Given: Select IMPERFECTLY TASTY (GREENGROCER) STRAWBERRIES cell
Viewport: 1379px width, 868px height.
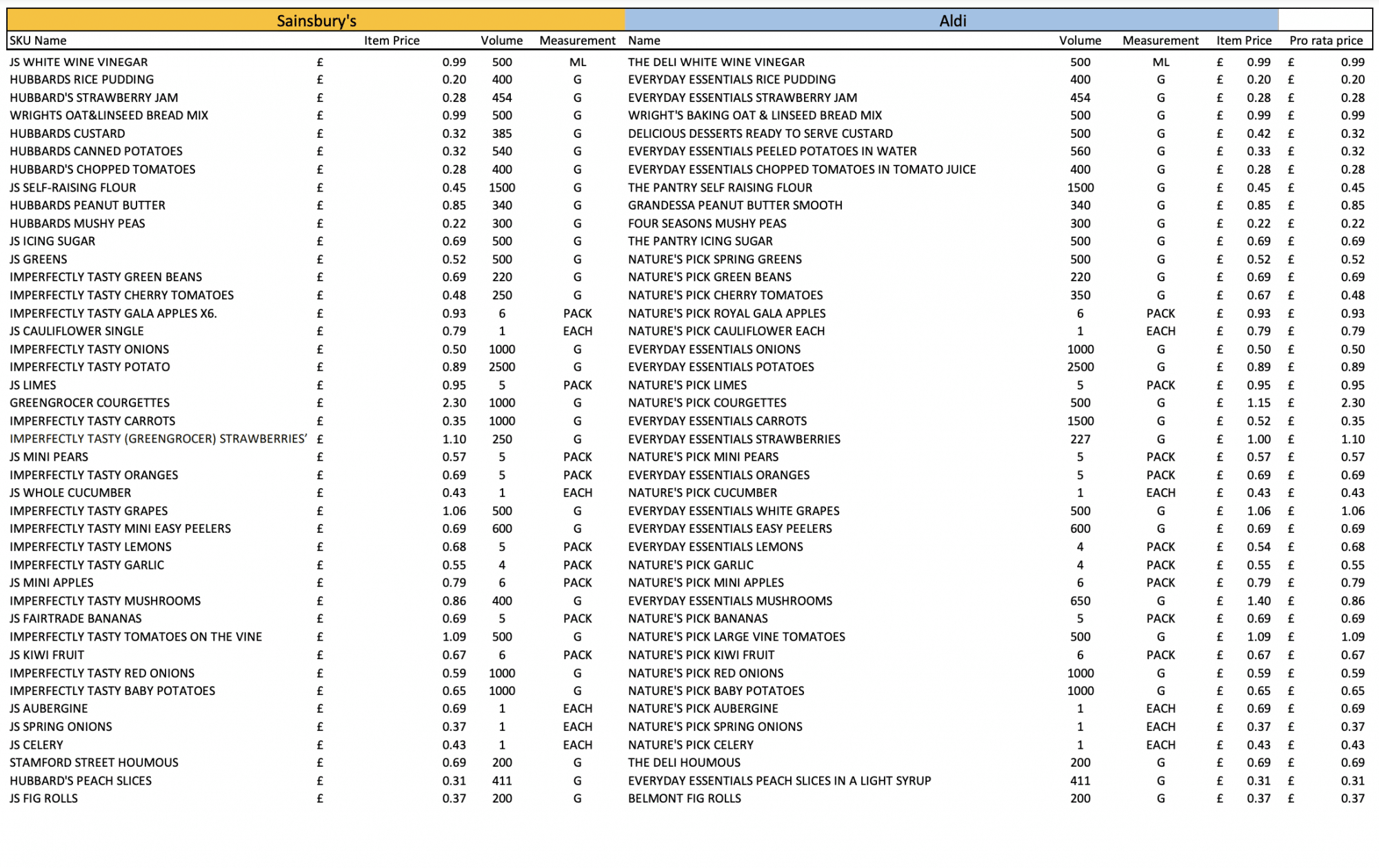Looking at the screenshot, I should pyautogui.click(x=158, y=438).
